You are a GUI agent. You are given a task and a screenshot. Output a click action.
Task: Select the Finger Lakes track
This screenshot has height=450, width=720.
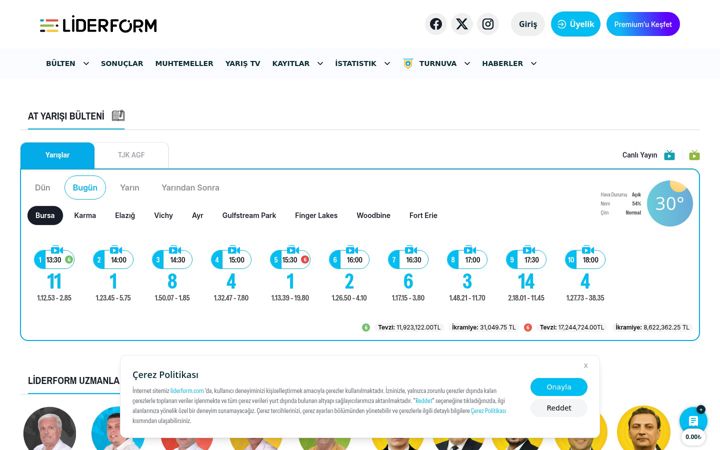pyautogui.click(x=316, y=215)
